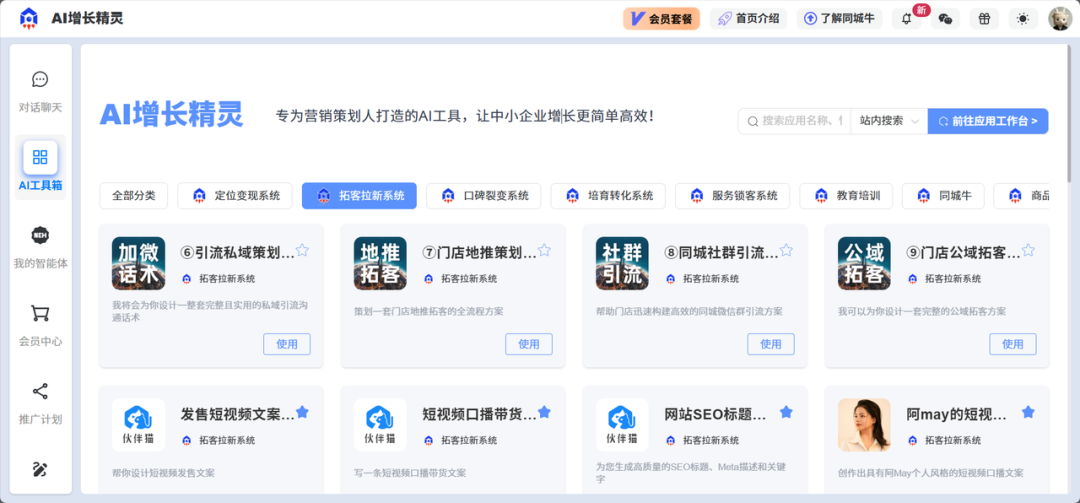This screenshot has width=1080, height=503.
Task: Select the 同城牛 tab
Action: pos(943,196)
